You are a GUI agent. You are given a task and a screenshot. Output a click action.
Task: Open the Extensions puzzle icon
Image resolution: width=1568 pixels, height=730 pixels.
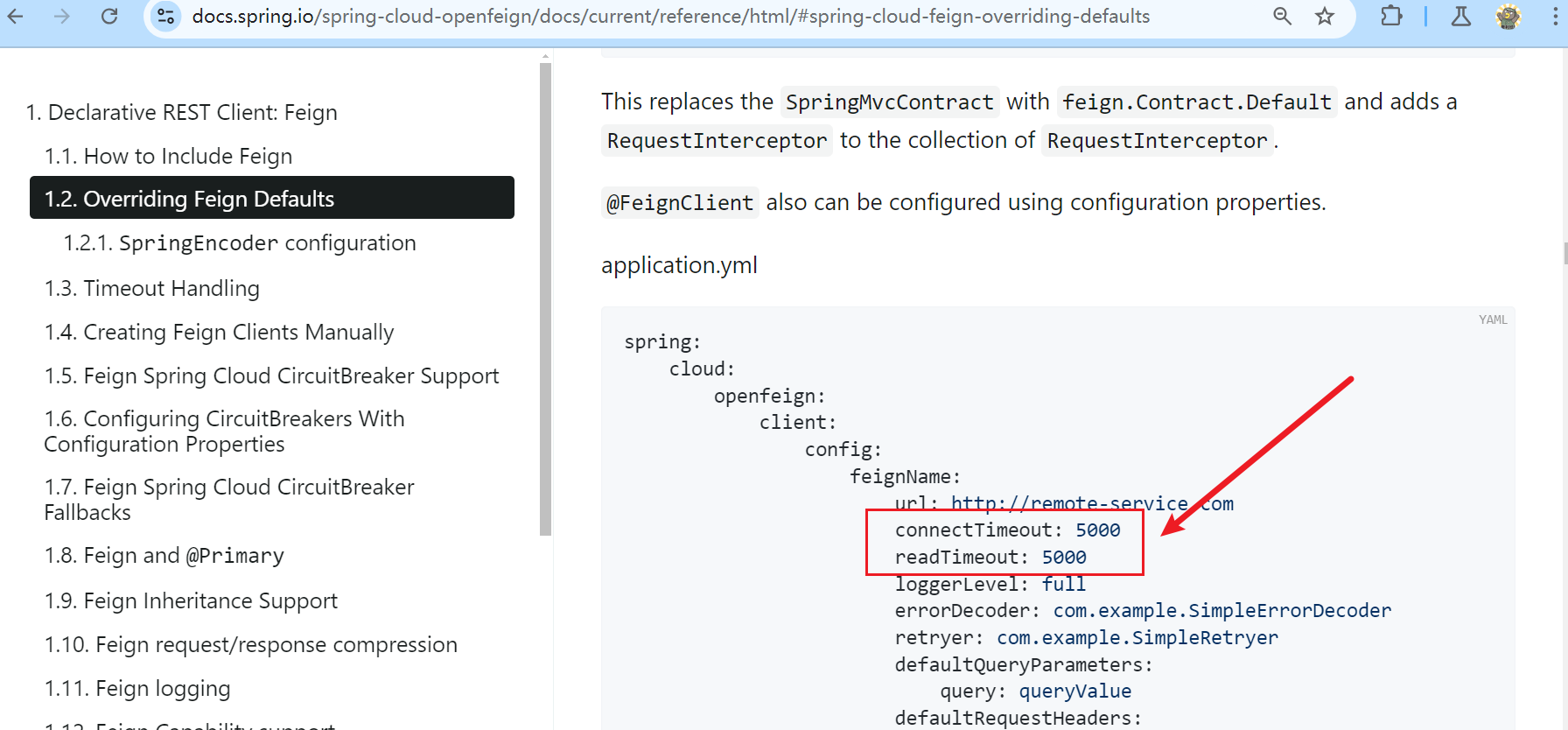pyautogui.click(x=1391, y=16)
